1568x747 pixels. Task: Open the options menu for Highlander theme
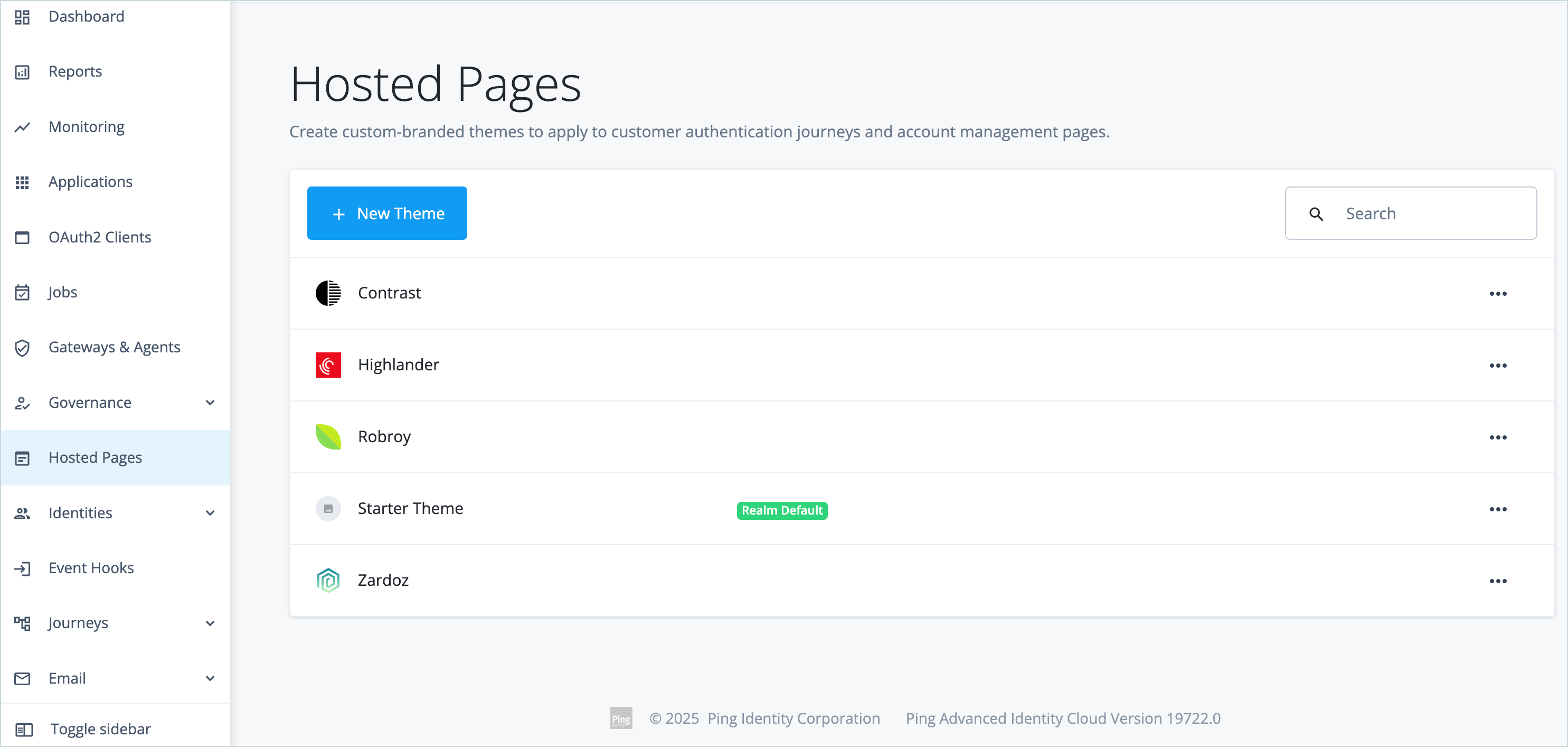pyautogui.click(x=1499, y=365)
